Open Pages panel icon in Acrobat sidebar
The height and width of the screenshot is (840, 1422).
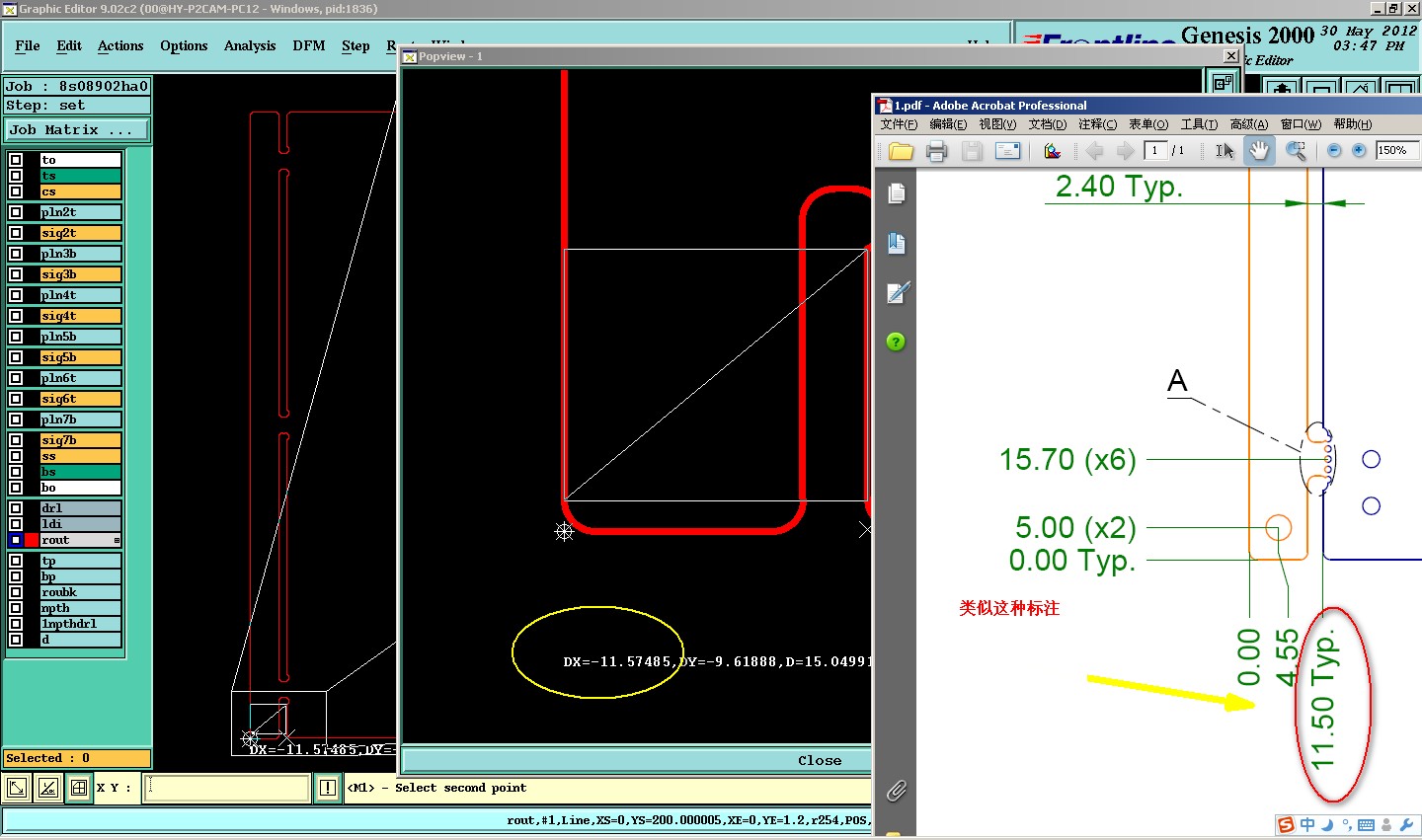897,193
